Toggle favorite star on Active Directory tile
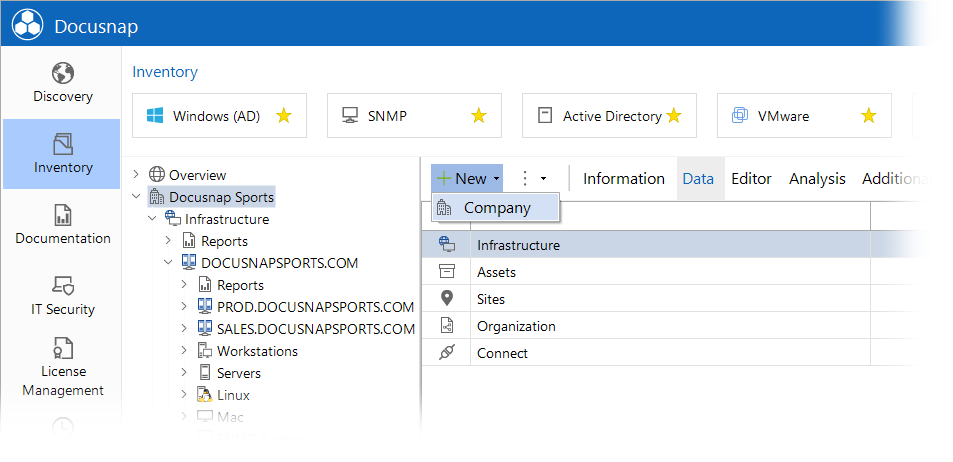Screen dimensions: 953x462 pyautogui.click(x=674, y=116)
